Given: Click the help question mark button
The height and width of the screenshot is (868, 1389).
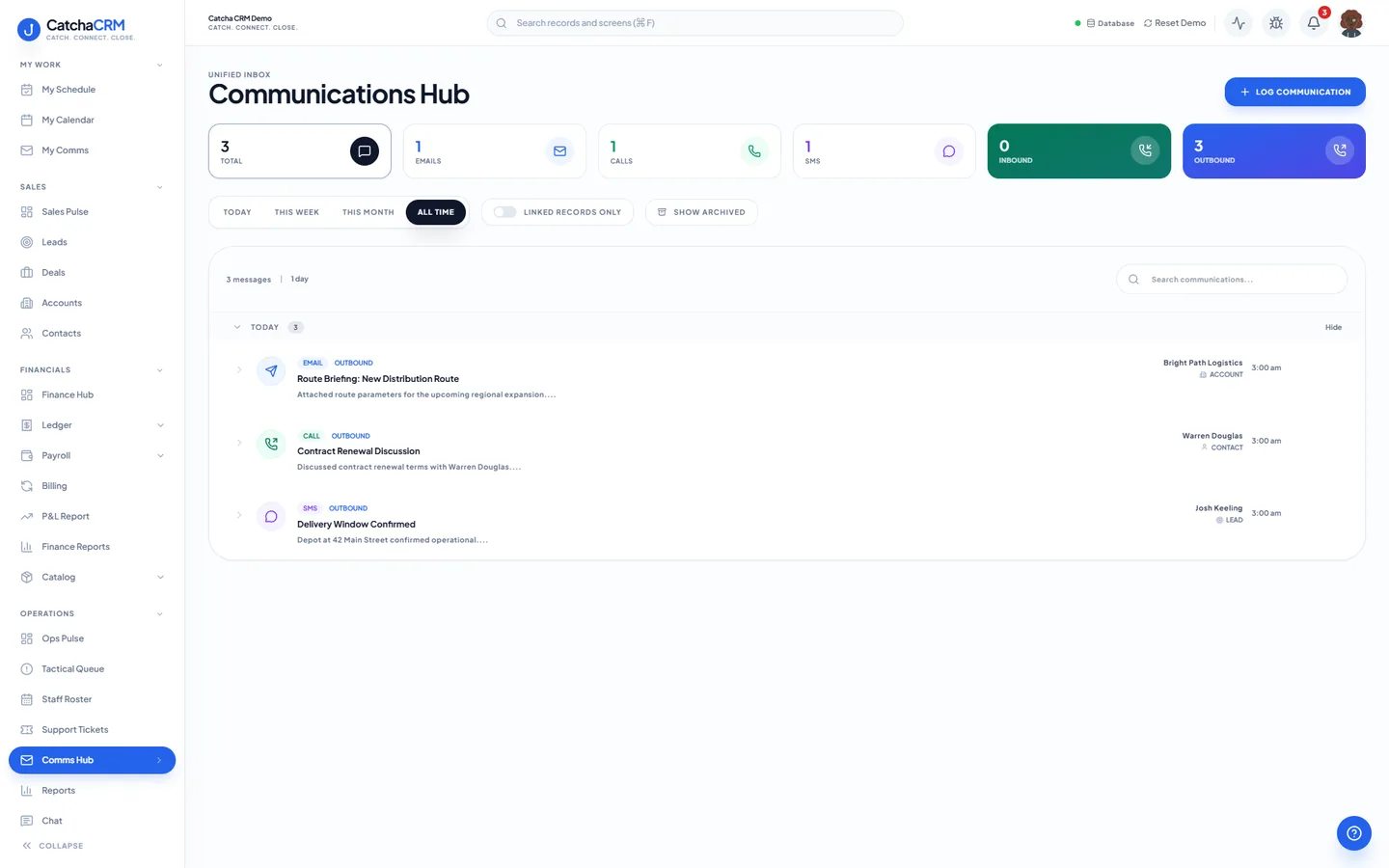Looking at the screenshot, I should point(1353,833).
